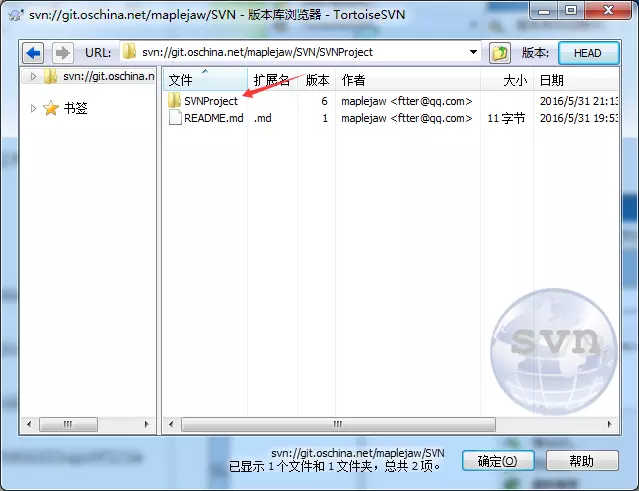
Task: Sort by the 作者 column header
Action: pos(408,80)
